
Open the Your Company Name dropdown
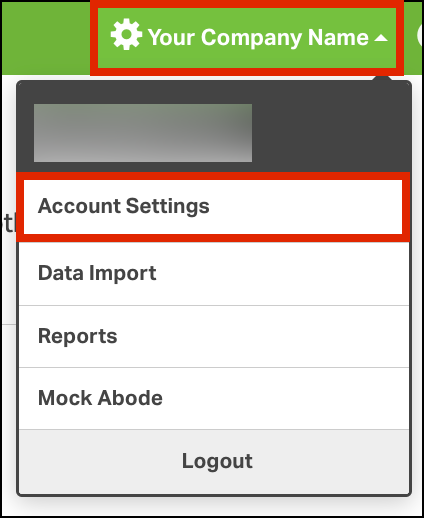(x=247, y=37)
